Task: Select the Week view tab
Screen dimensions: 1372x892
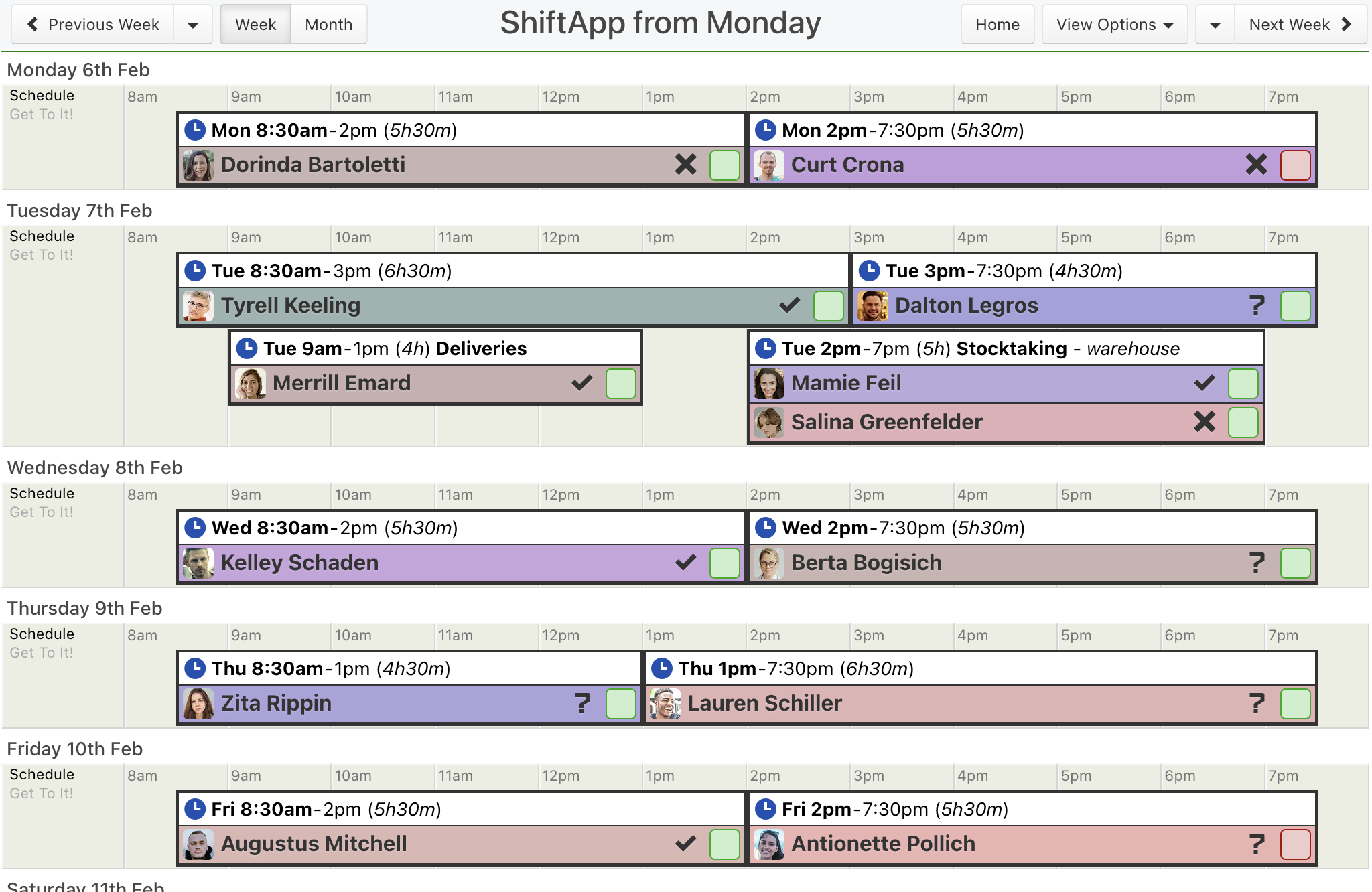Action: coord(256,25)
